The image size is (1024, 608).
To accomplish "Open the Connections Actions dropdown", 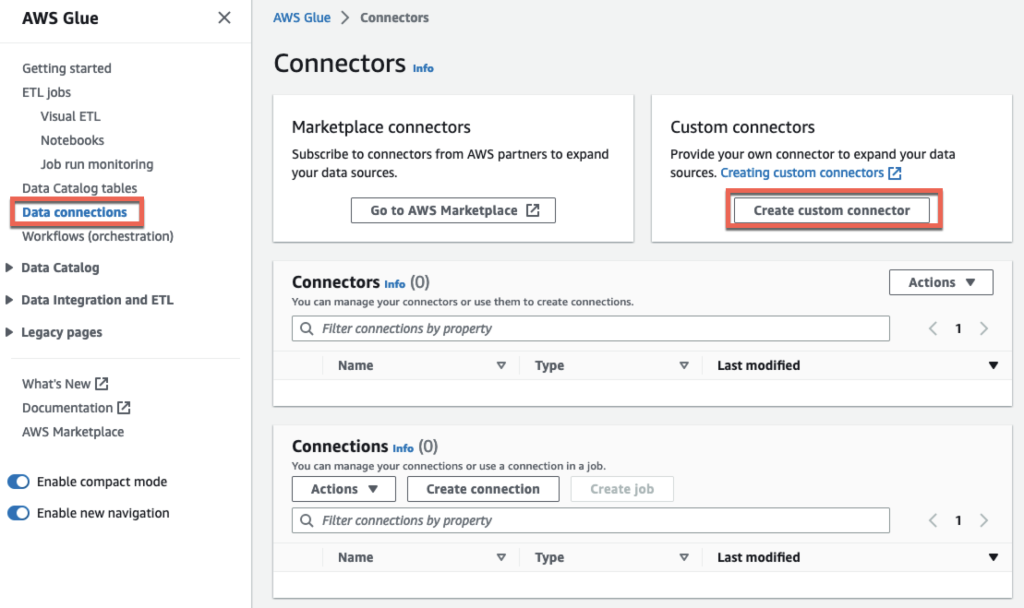I will (344, 489).
